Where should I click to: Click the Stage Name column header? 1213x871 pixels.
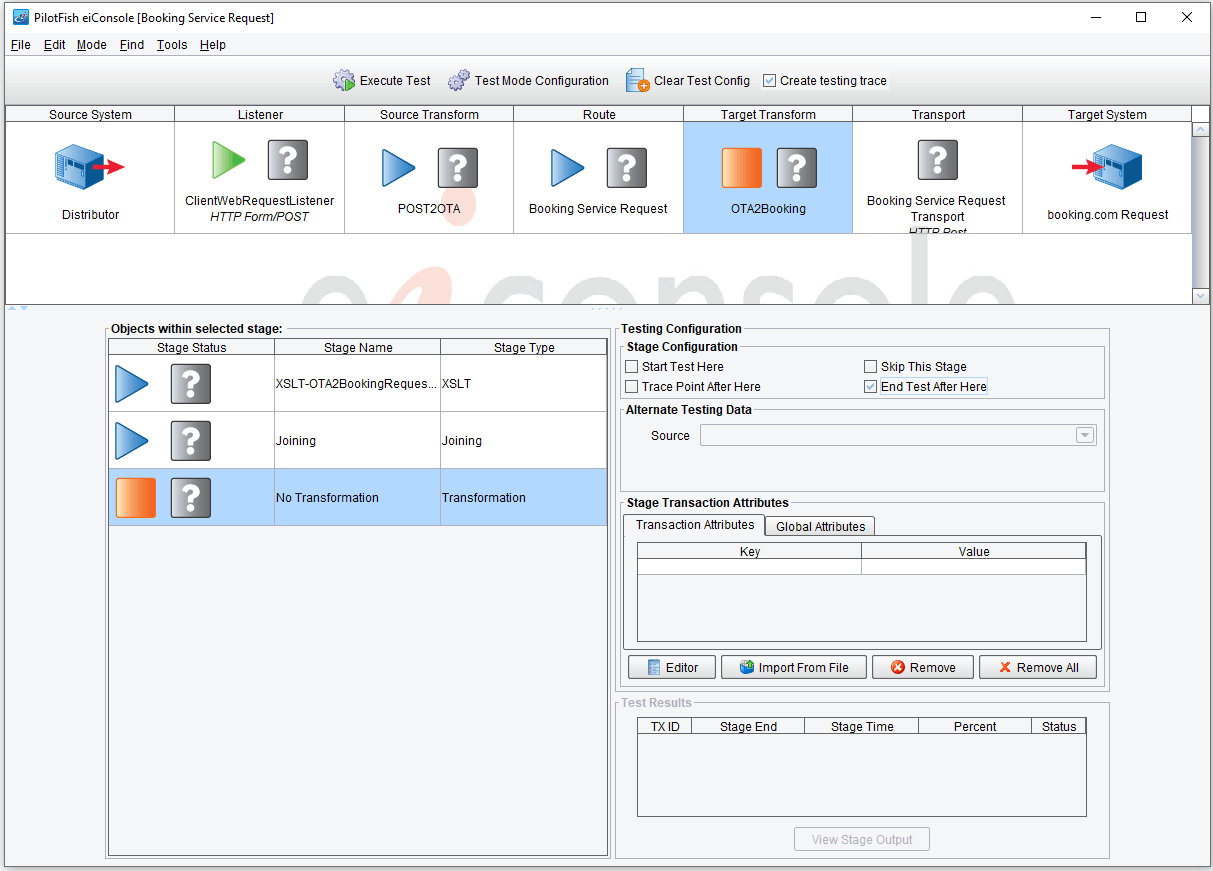pyautogui.click(x=358, y=347)
